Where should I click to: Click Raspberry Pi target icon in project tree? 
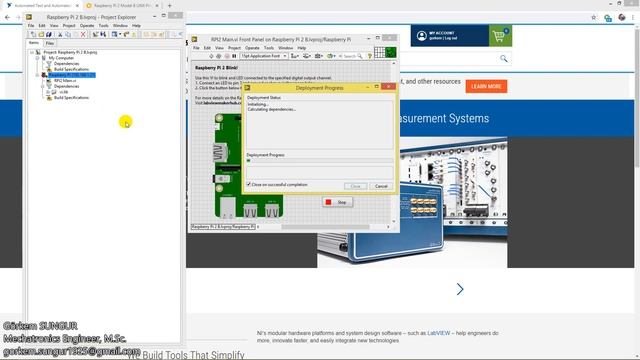[x=44, y=75]
